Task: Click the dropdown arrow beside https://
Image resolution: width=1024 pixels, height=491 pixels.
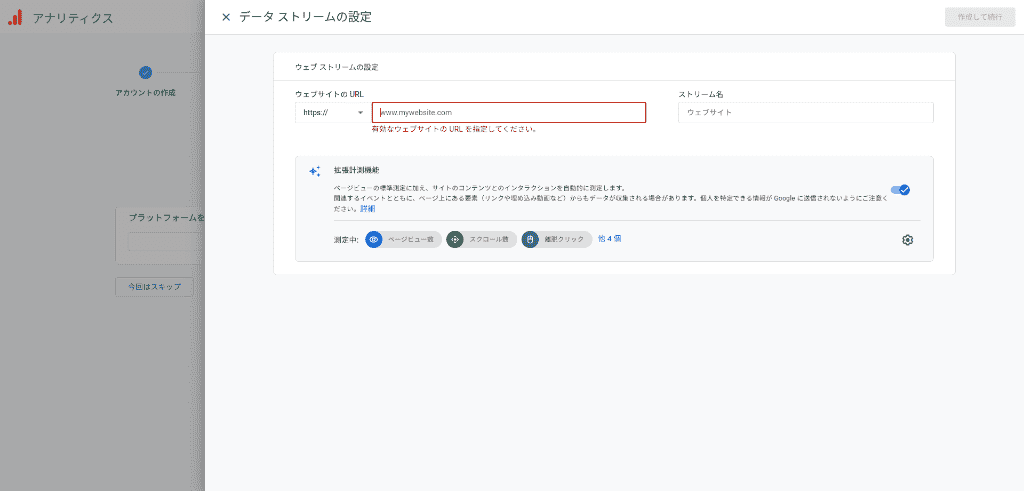Action: coord(360,113)
